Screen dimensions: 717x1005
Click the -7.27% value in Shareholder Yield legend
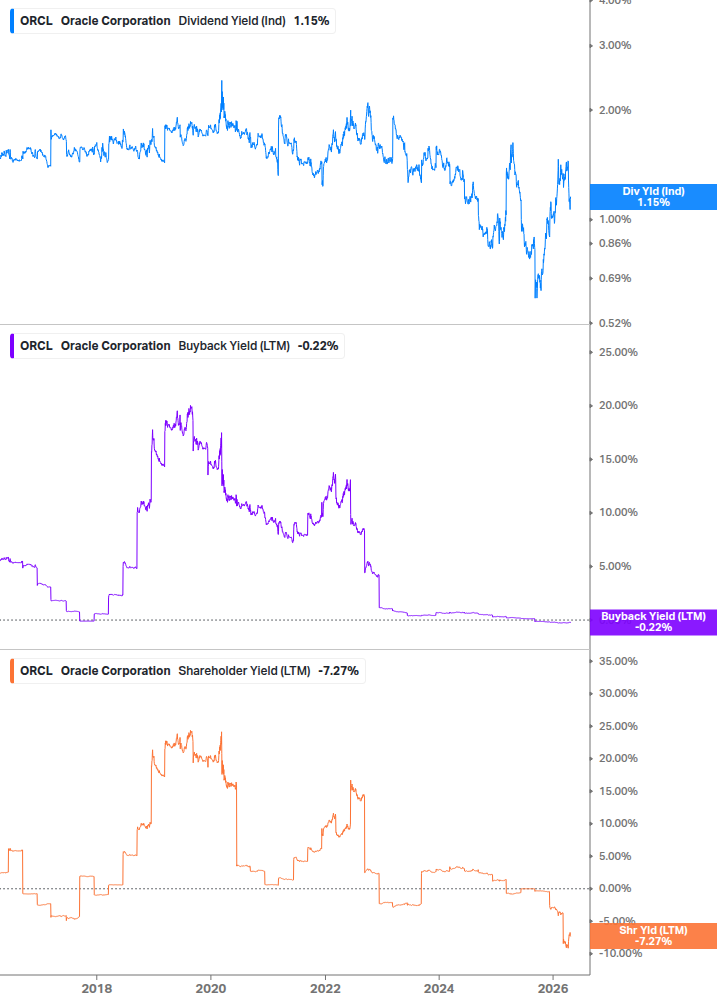coord(338,671)
